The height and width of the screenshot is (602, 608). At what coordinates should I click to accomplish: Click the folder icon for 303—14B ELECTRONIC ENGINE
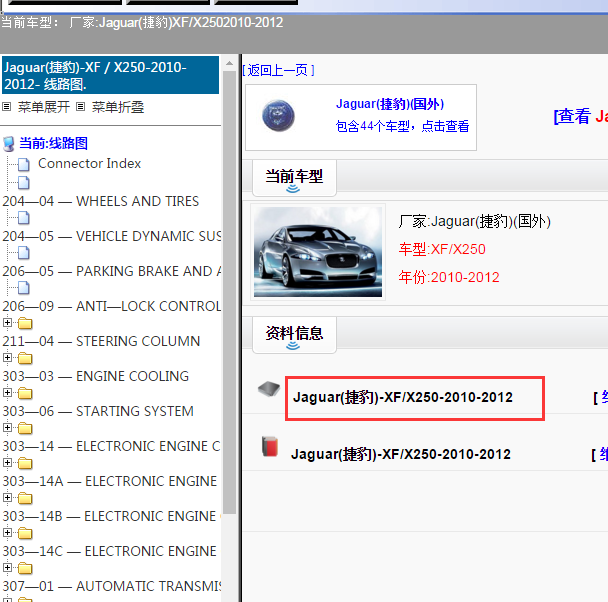pos(25,498)
